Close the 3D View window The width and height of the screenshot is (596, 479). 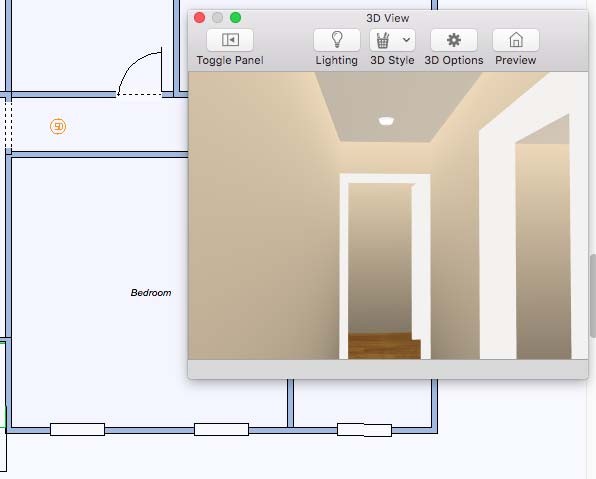[x=200, y=17]
